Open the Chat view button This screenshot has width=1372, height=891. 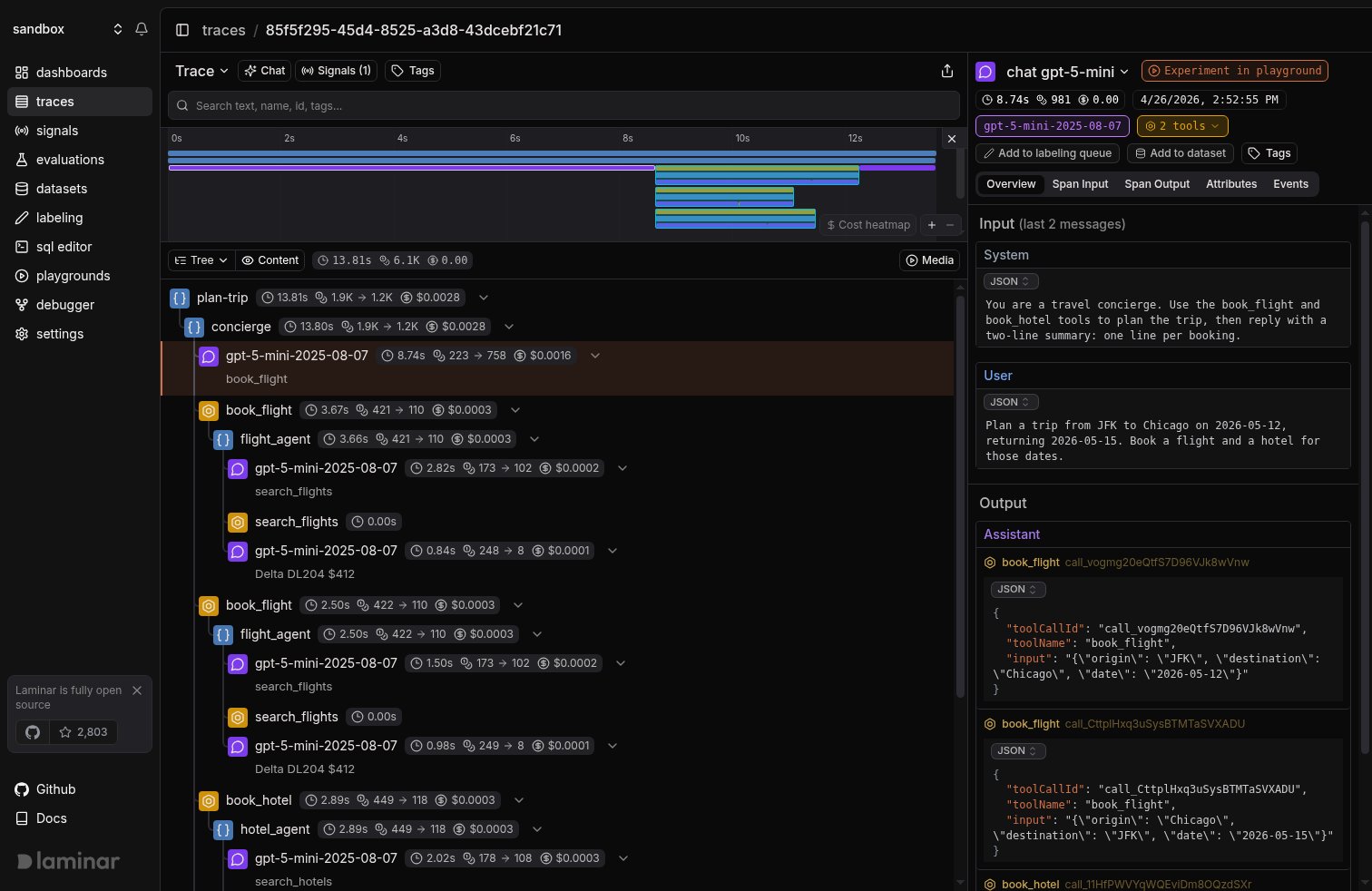(x=264, y=71)
